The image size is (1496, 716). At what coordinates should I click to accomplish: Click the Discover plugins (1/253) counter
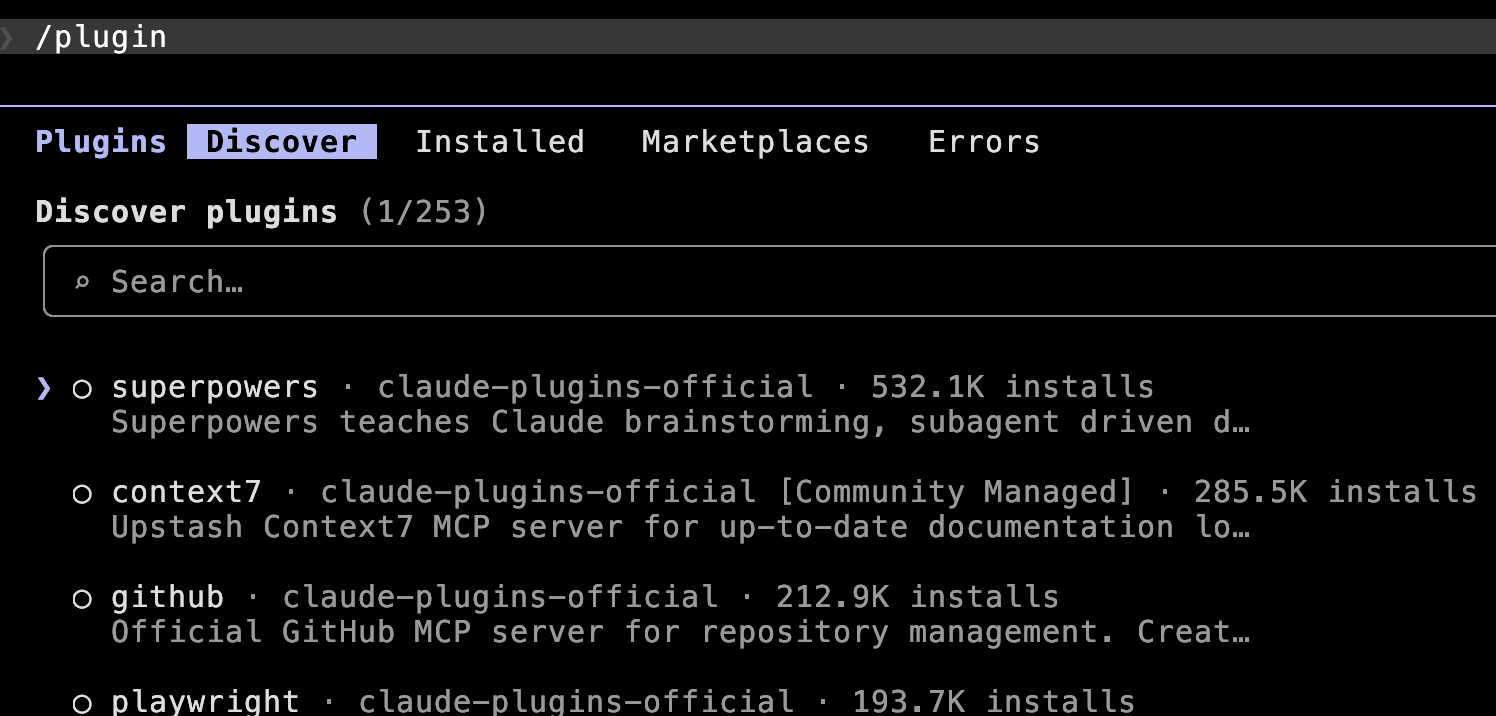click(x=260, y=211)
